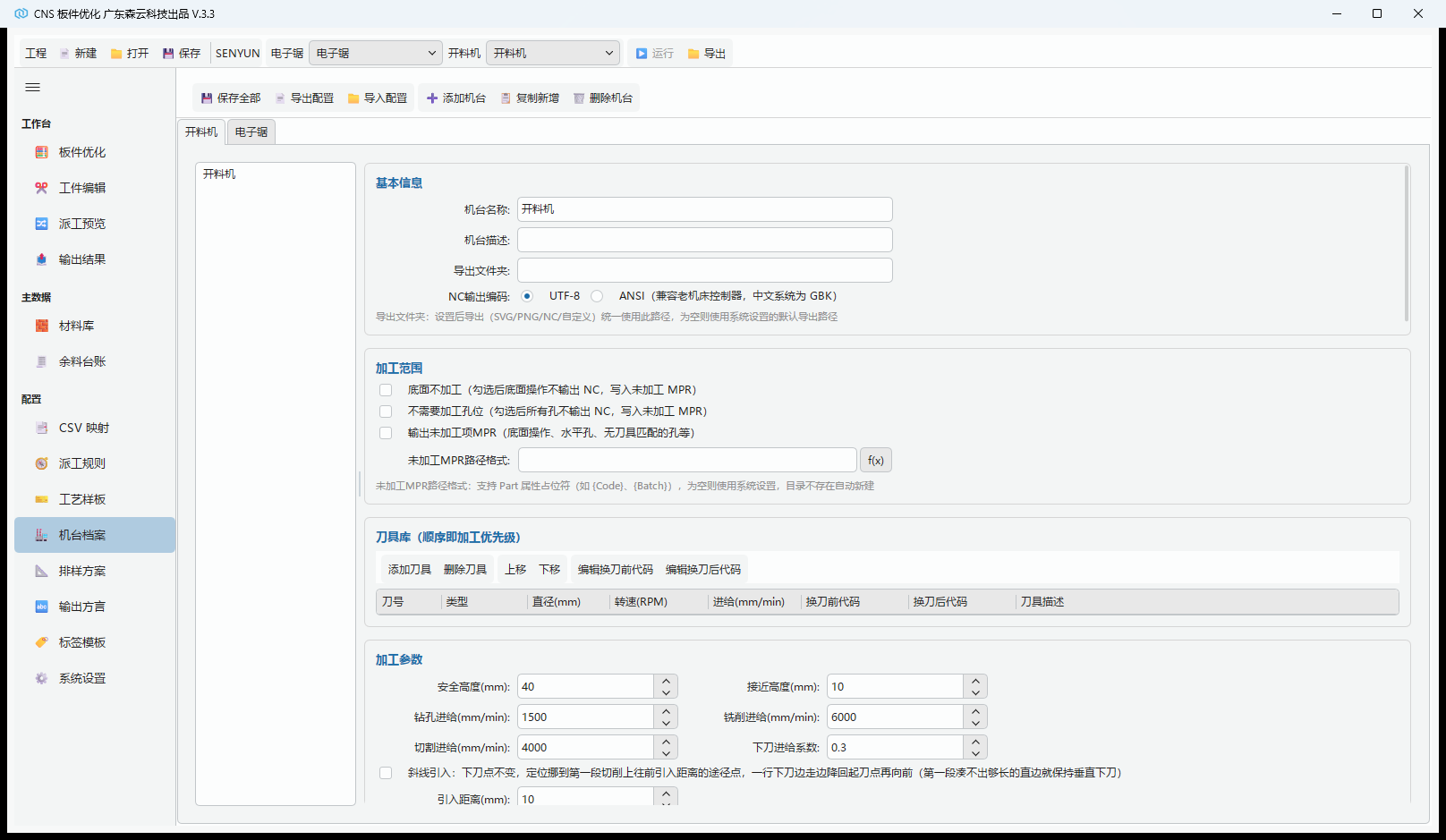This screenshot has height=840, width=1446.
Task: Open the 材料库 material library
Action: [95, 326]
